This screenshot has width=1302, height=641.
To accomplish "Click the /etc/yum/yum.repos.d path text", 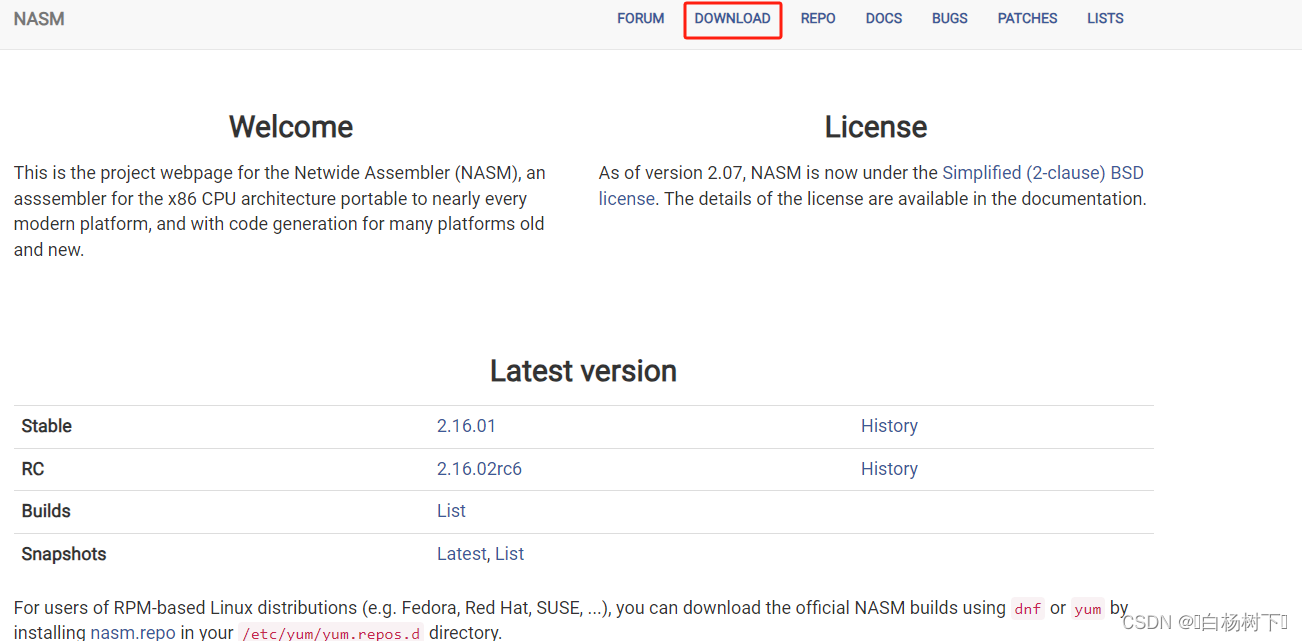I will 331,632.
